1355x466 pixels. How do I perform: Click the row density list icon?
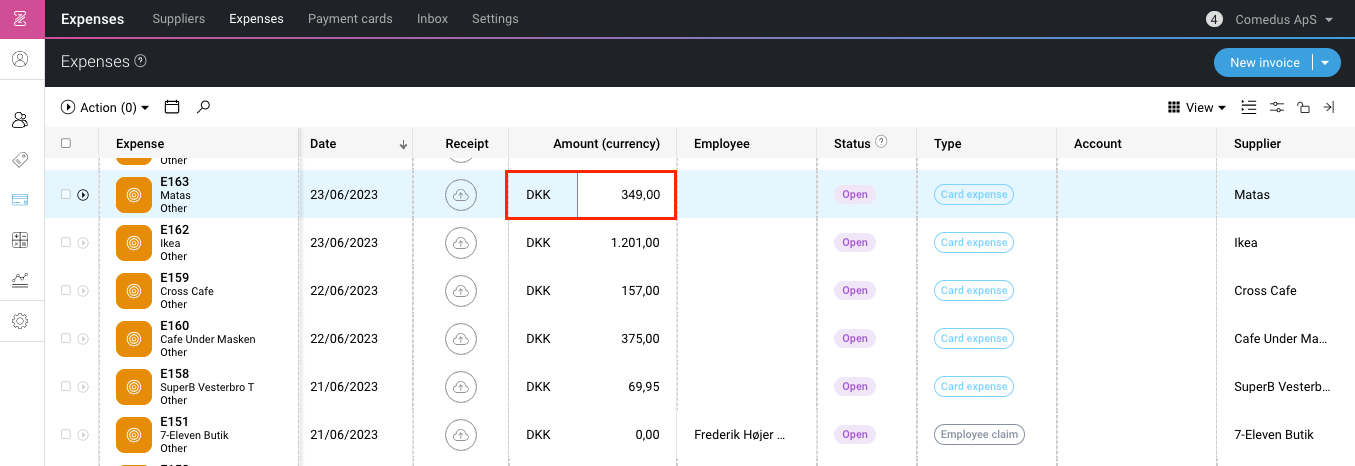click(1249, 107)
